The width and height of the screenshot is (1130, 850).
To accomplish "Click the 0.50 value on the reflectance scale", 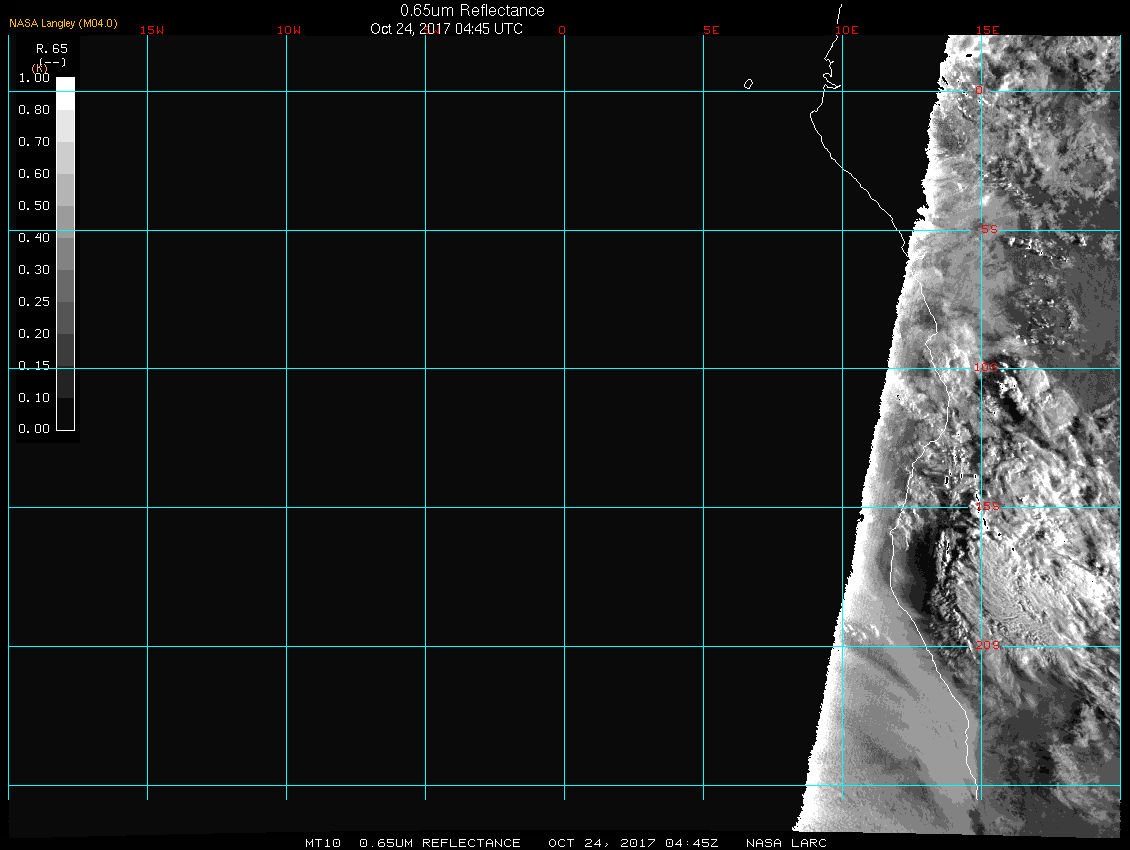I will pyautogui.click(x=34, y=206).
